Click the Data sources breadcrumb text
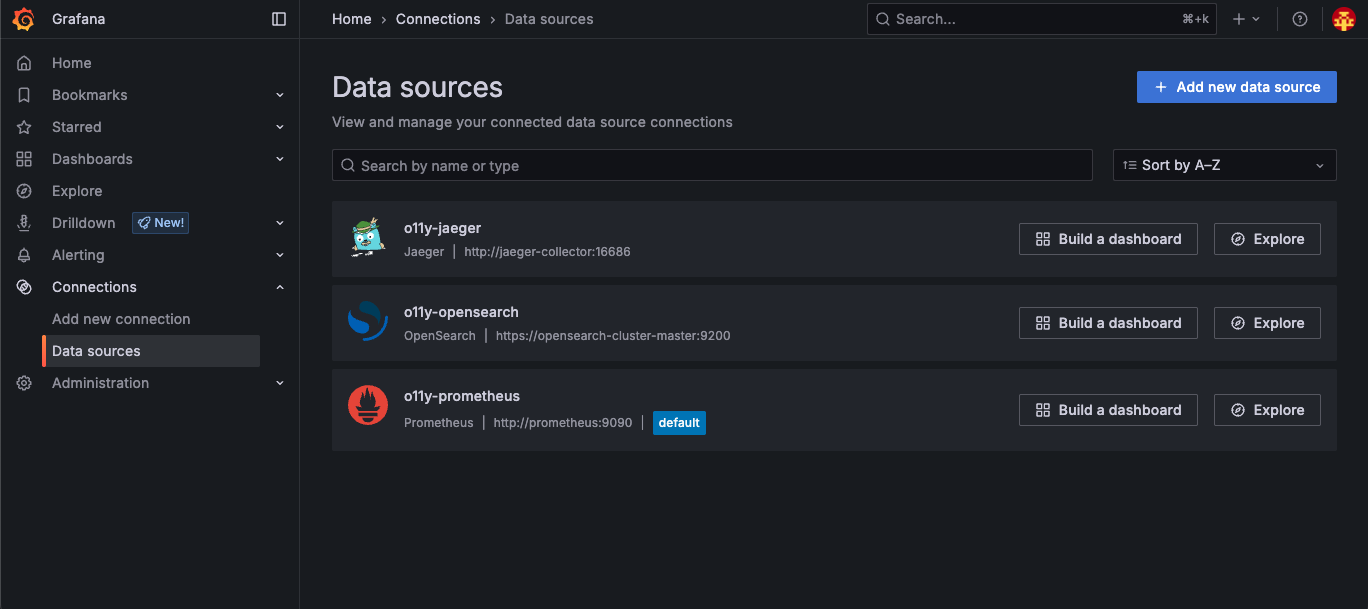The image size is (1368, 609). click(x=549, y=19)
